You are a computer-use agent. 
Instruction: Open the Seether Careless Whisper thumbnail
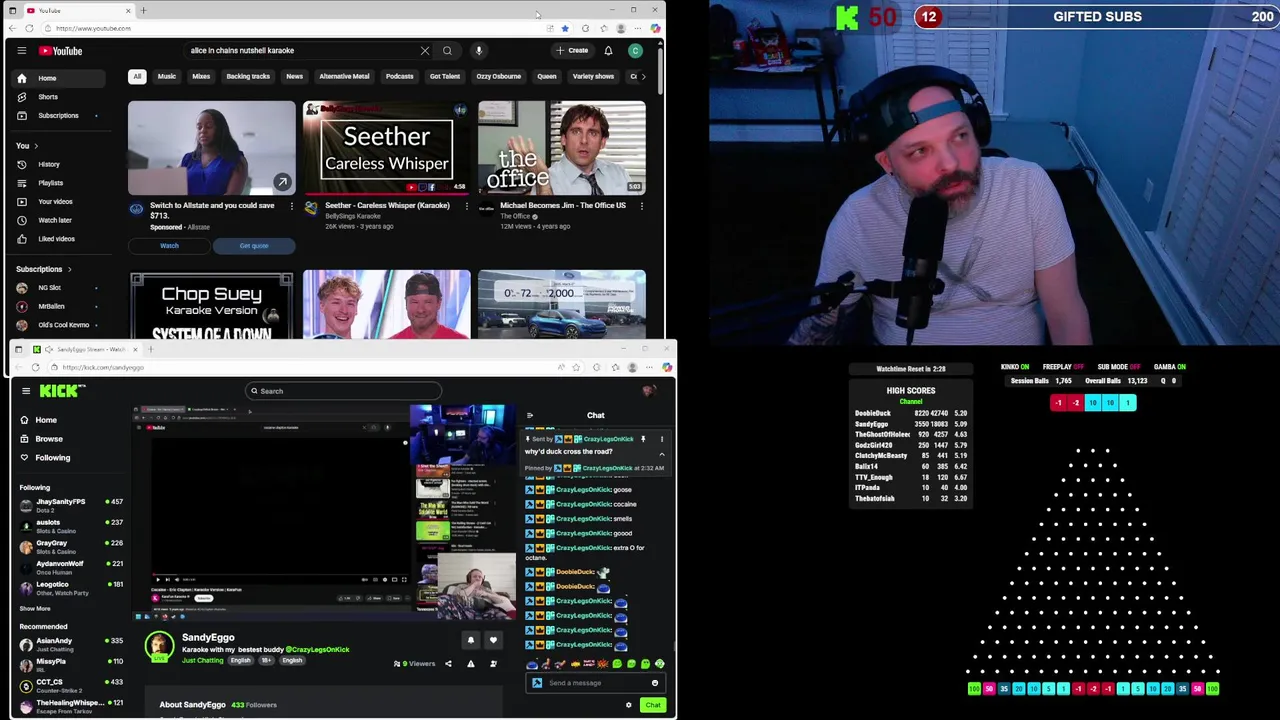387,147
